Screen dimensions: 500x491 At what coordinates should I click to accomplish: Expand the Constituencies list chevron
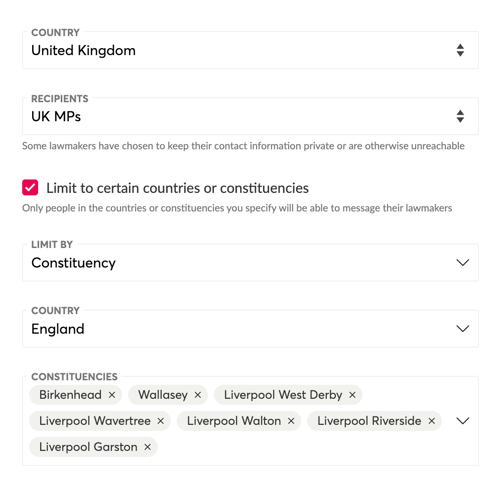coord(463,421)
